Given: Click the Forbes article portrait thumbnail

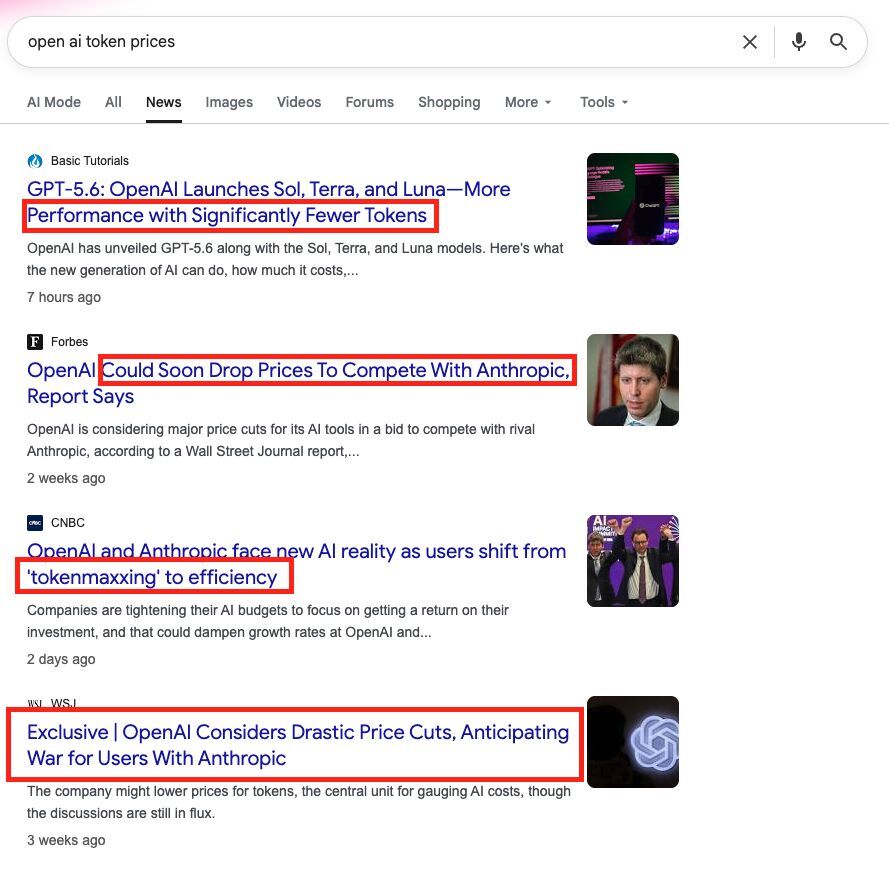Looking at the screenshot, I should pyautogui.click(x=633, y=380).
